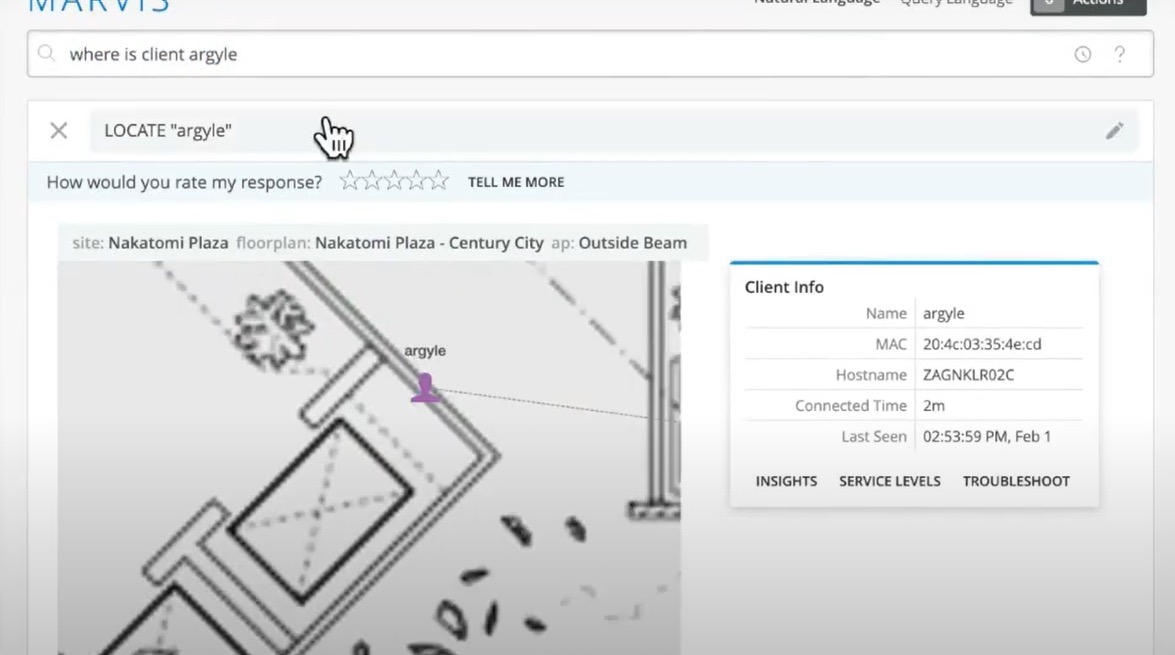Image resolution: width=1175 pixels, height=655 pixels.
Task: Click the TELL ME MORE link
Action: (x=516, y=182)
